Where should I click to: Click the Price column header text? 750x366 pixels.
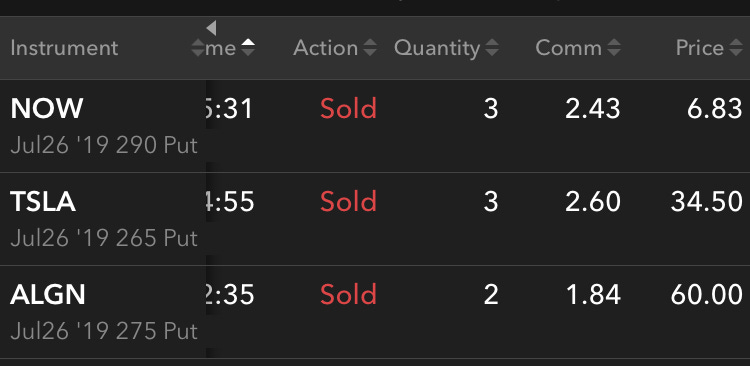[x=699, y=48]
